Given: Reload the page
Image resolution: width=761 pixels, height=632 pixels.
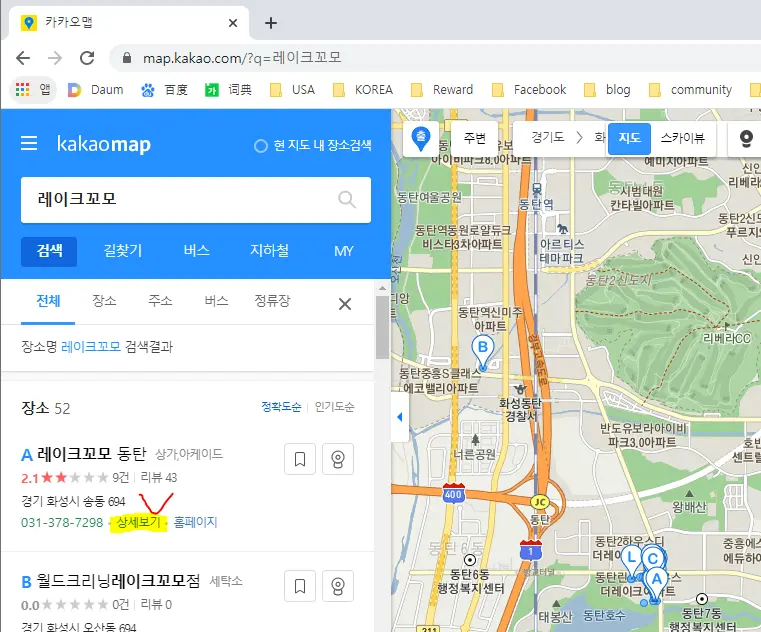Looking at the screenshot, I should [x=87, y=58].
